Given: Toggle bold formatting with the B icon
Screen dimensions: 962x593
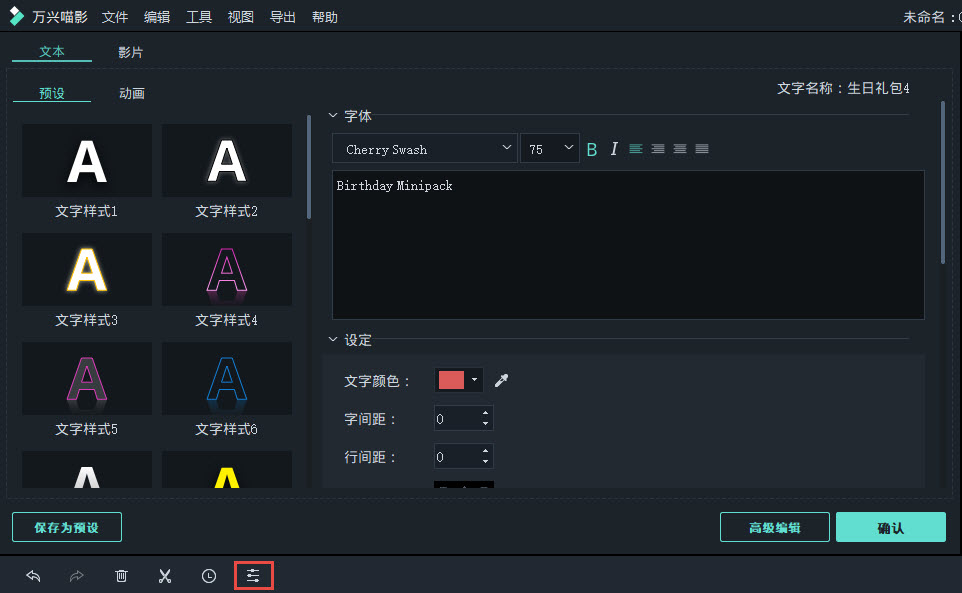Looking at the screenshot, I should click(x=592, y=148).
